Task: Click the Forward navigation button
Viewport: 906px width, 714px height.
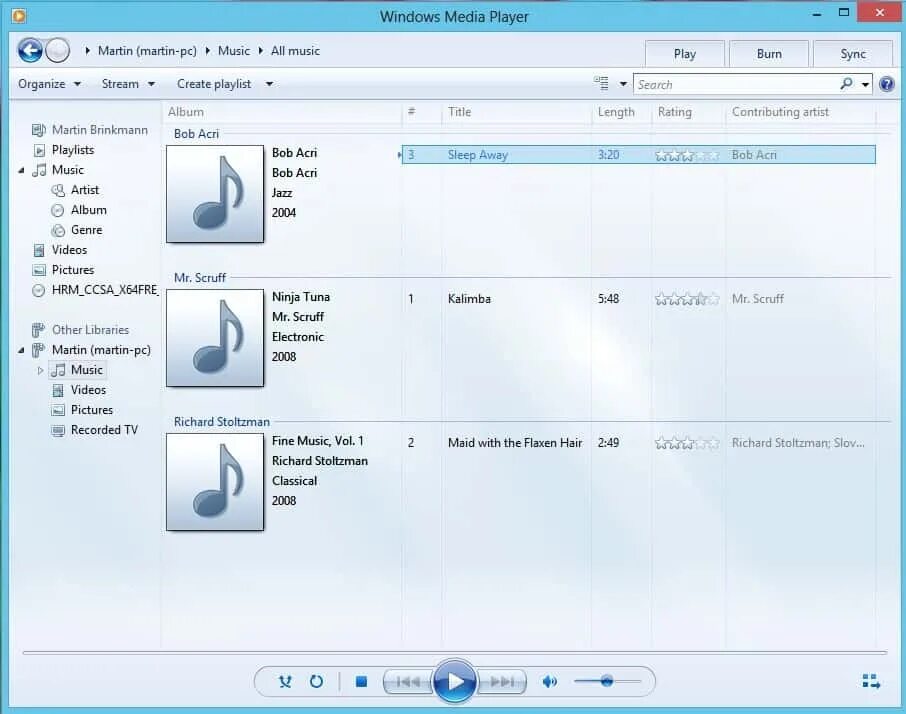Action: click(x=57, y=51)
